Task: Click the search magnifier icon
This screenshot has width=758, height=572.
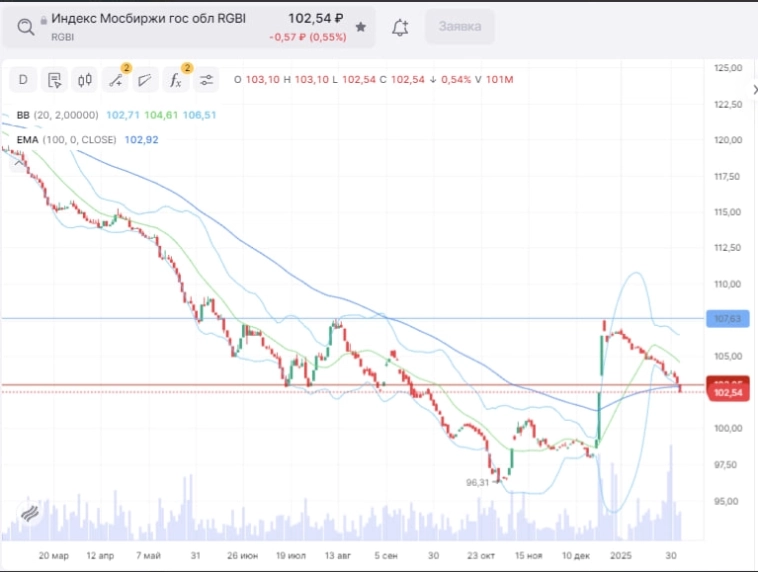Action: (x=26, y=27)
